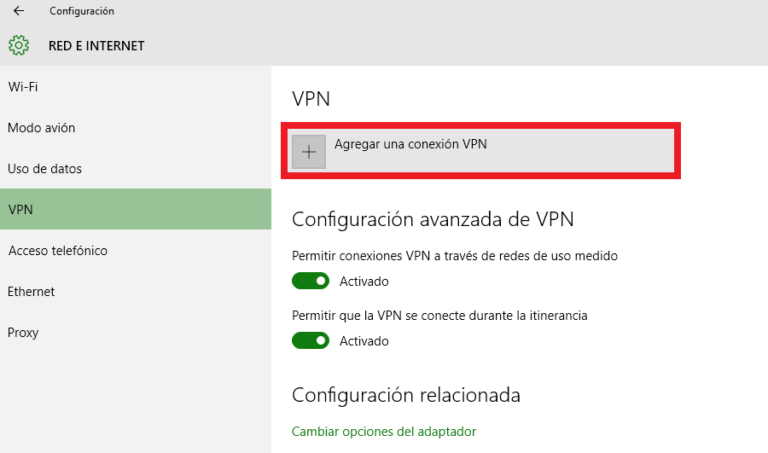Click the back arrow in title bar

tap(18, 11)
